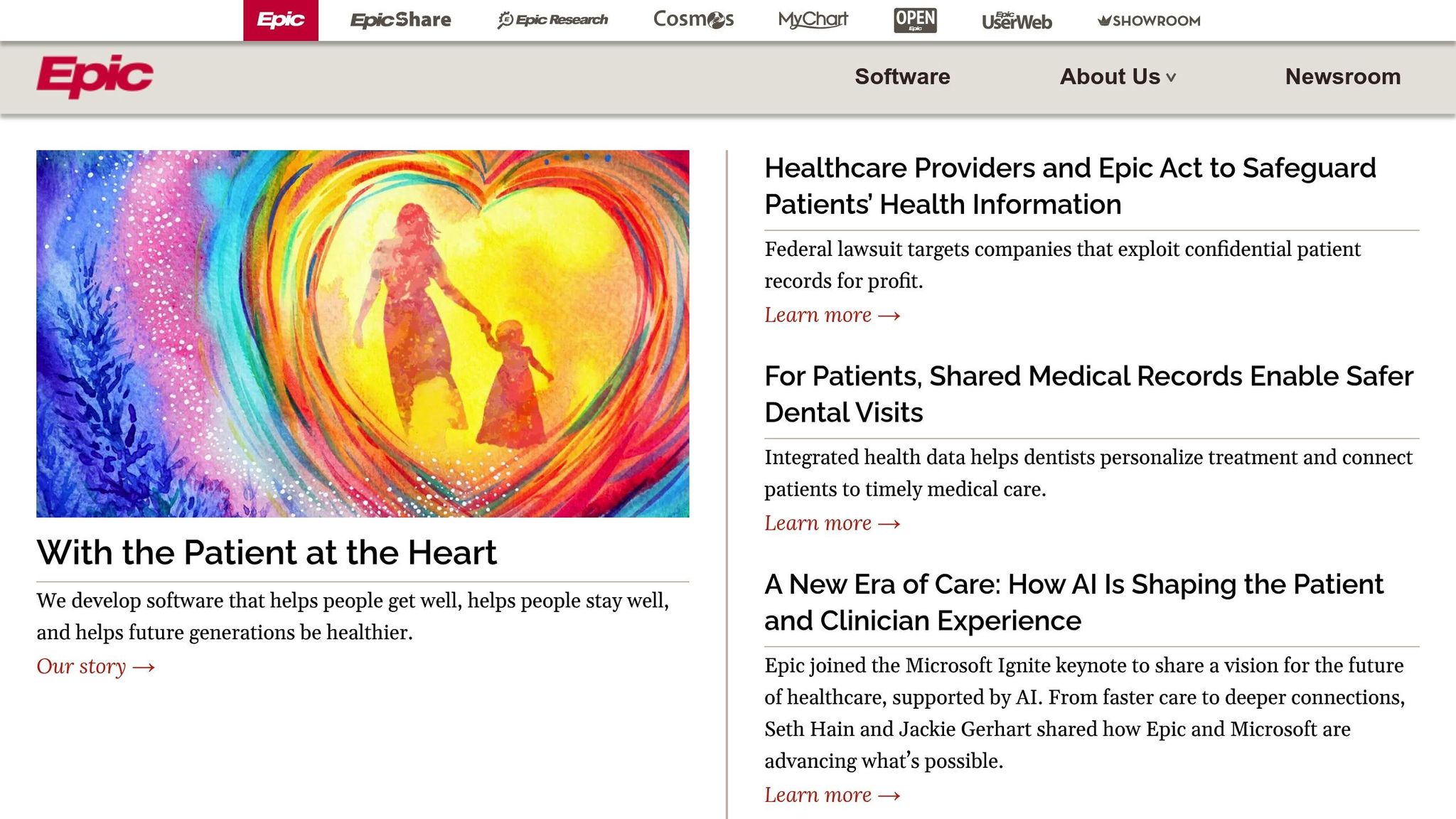Go to the Epic Research logo link

point(552,20)
